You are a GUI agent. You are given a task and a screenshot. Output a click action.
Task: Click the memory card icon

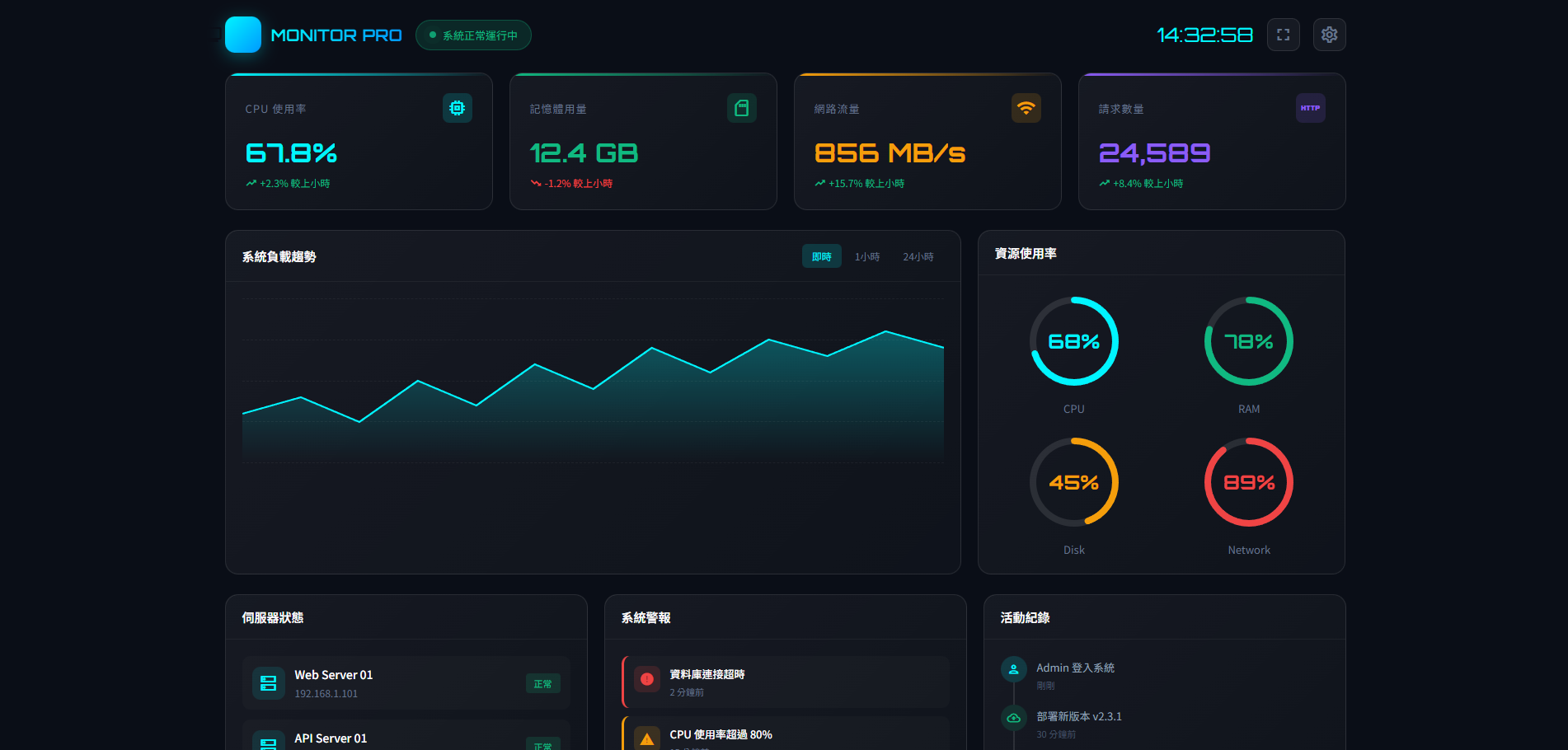coord(741,108)
